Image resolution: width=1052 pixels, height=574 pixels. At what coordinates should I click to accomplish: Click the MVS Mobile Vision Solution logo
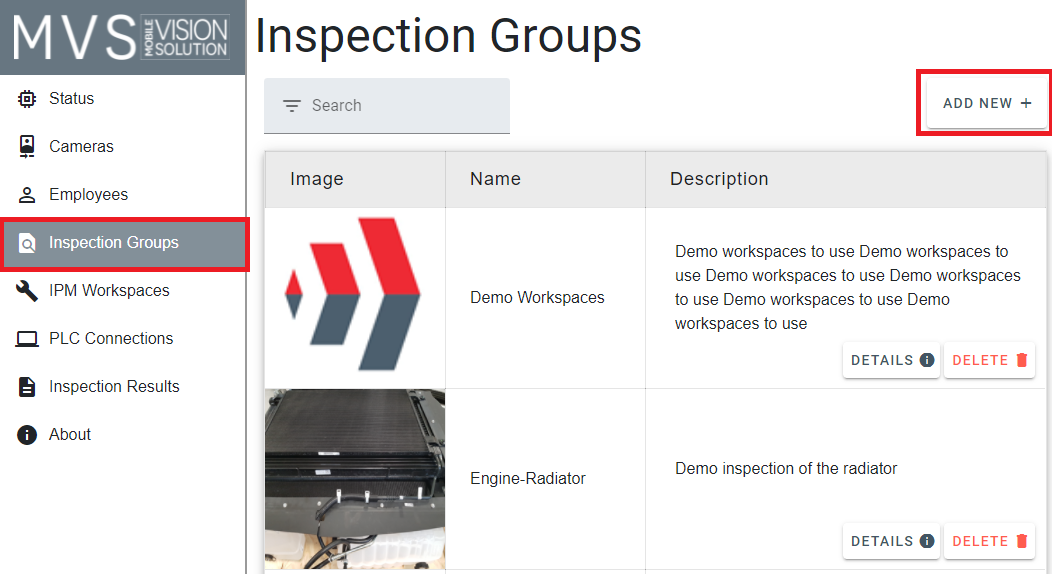(123, 38)
